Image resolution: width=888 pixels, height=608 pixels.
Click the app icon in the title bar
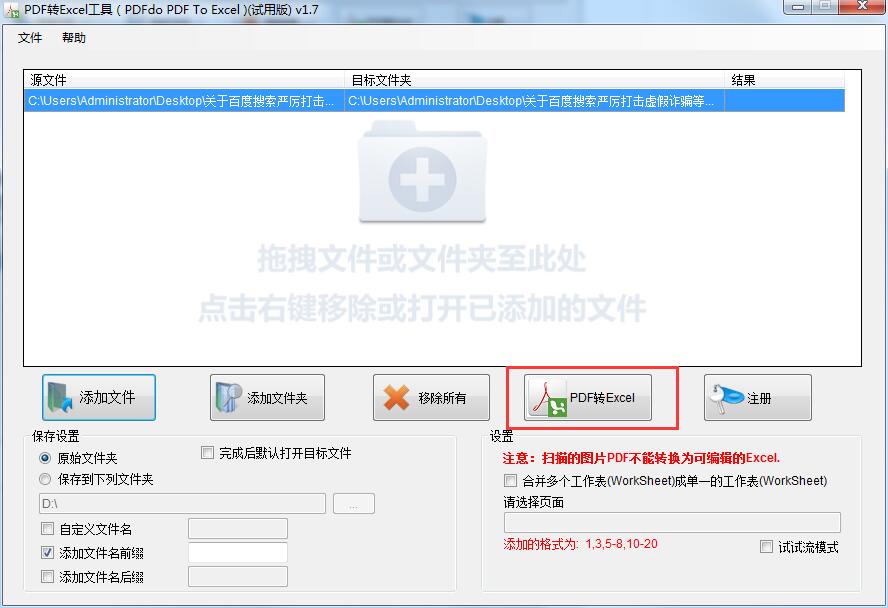click(x=12, y=10)
